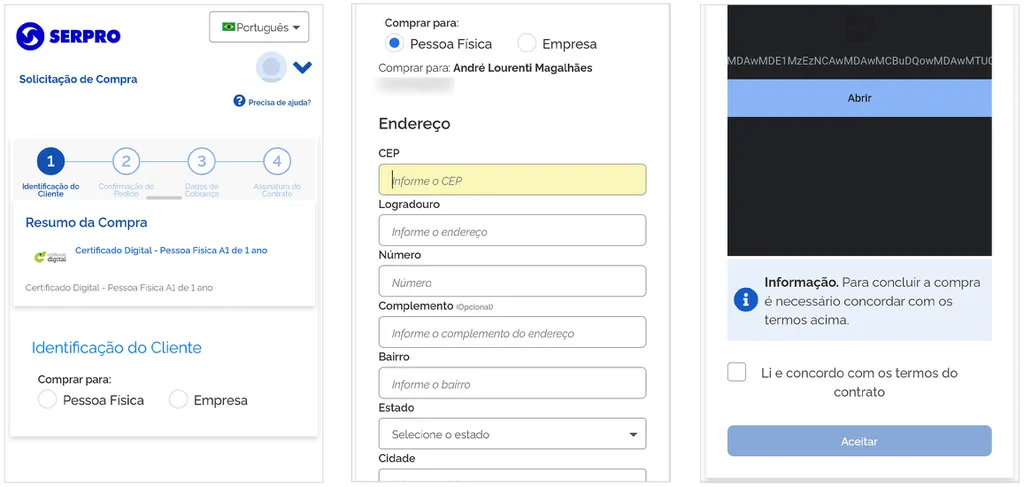This screenshot has width=1024, height=487.
Task: Focus the CEP input field
Action: pyautogui.click(x=512, y=180)
